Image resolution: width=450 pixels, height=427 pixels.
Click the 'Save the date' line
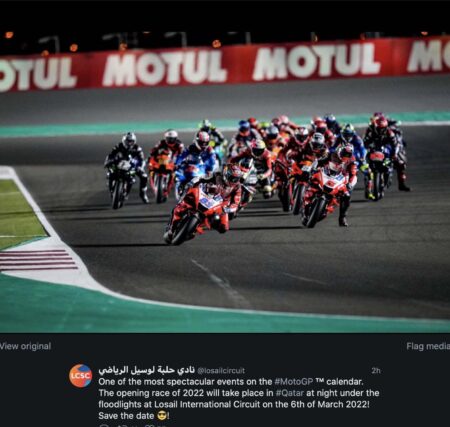click(134, 416)
